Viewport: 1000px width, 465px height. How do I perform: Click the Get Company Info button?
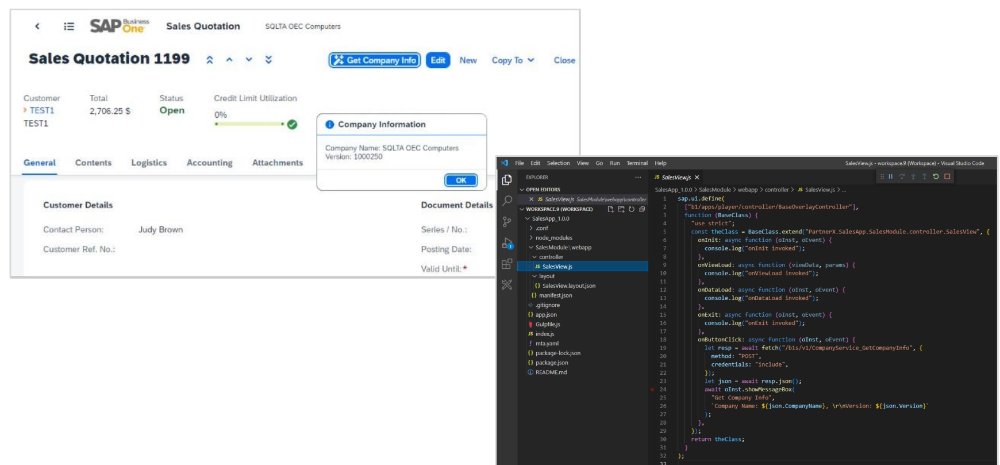374,60
